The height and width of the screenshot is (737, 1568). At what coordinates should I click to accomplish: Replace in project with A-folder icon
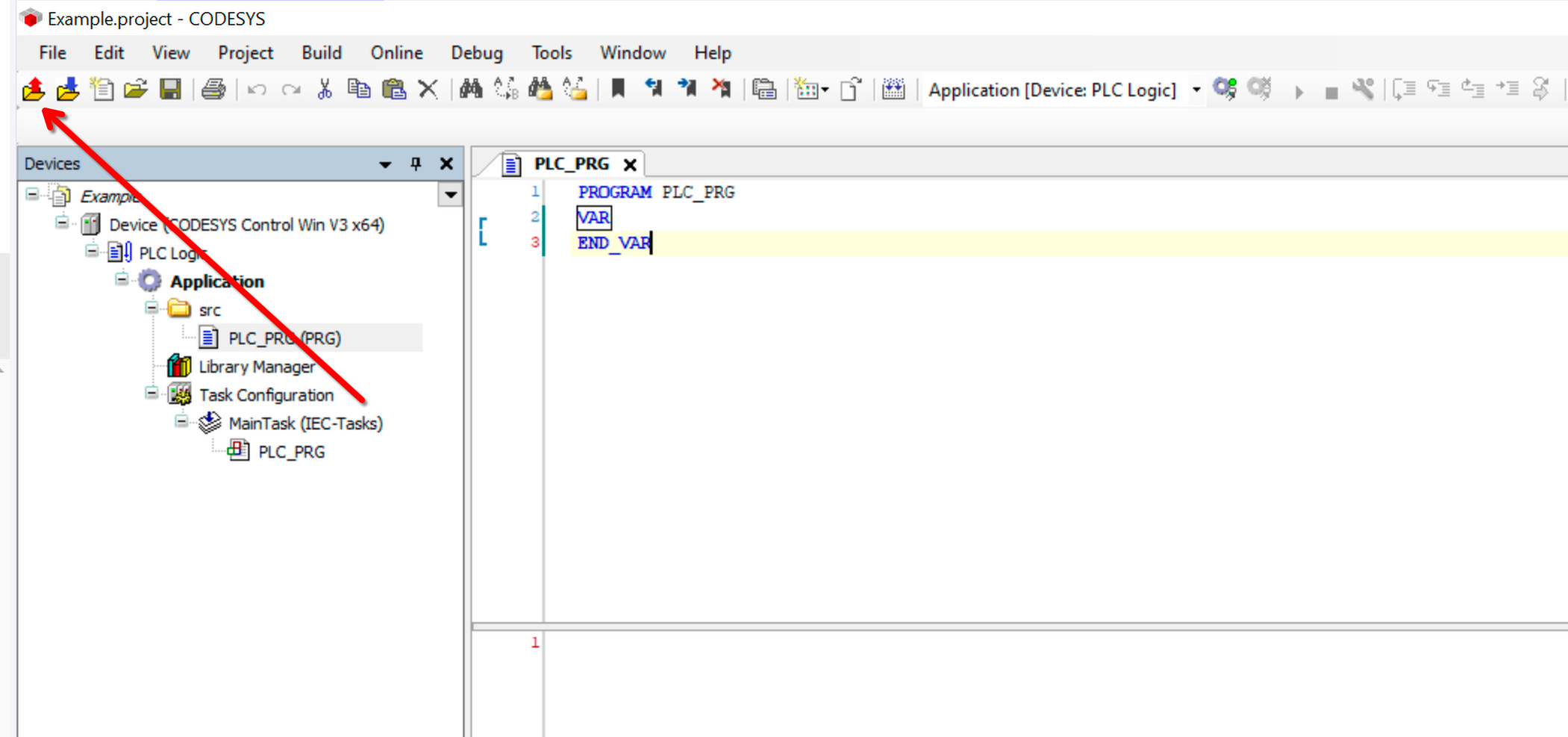575,90
